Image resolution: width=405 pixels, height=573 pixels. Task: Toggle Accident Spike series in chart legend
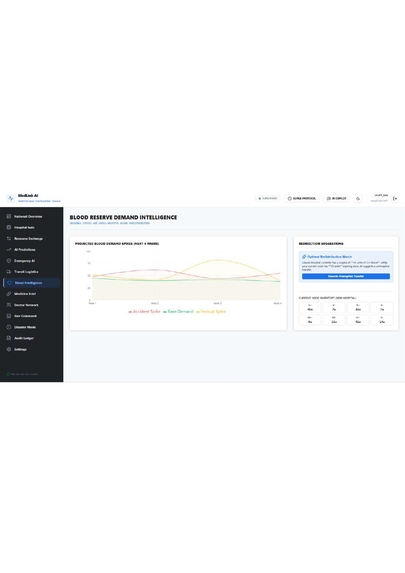click(145, 312)
